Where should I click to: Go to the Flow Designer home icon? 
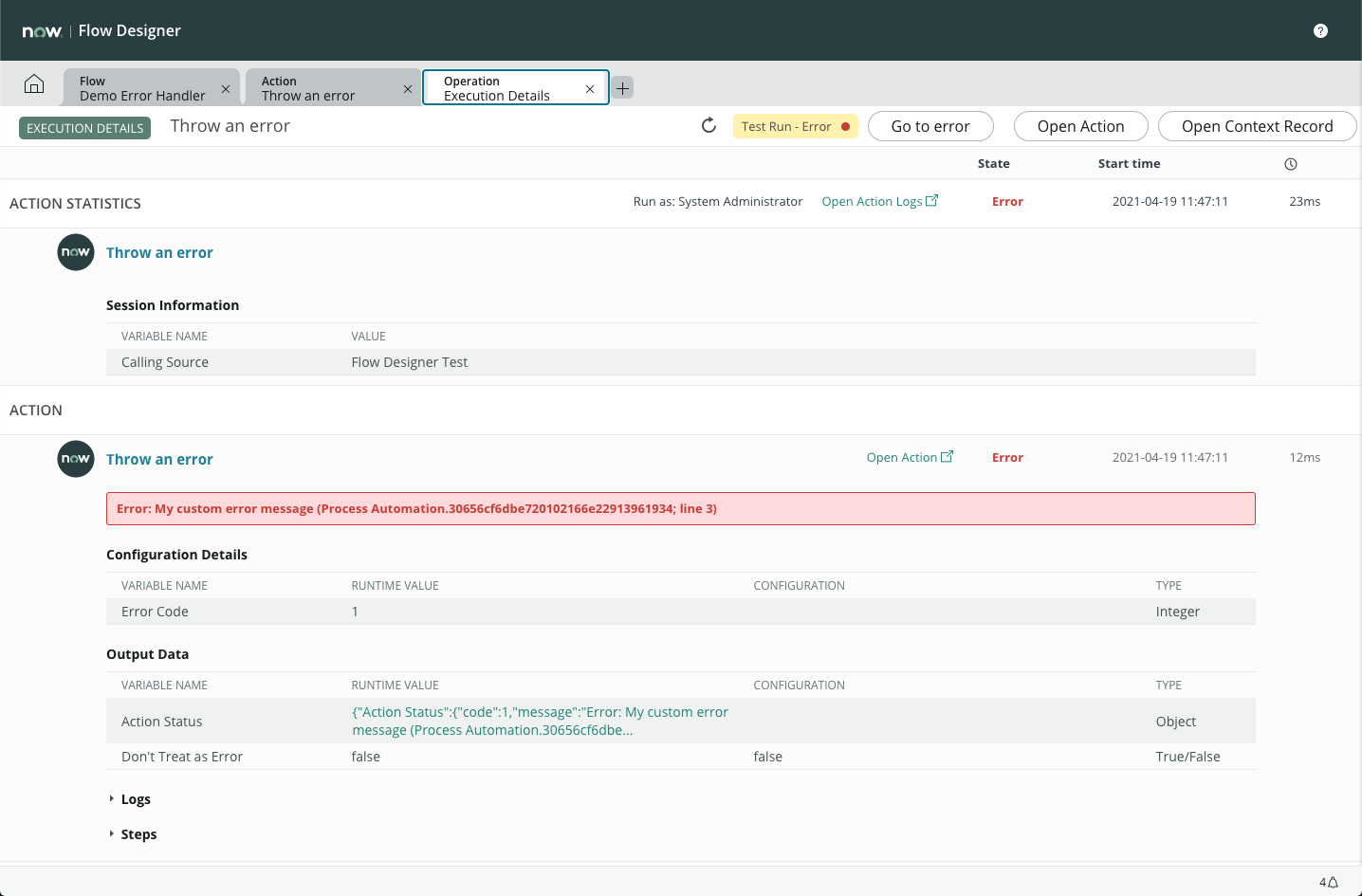pos(34,84)
